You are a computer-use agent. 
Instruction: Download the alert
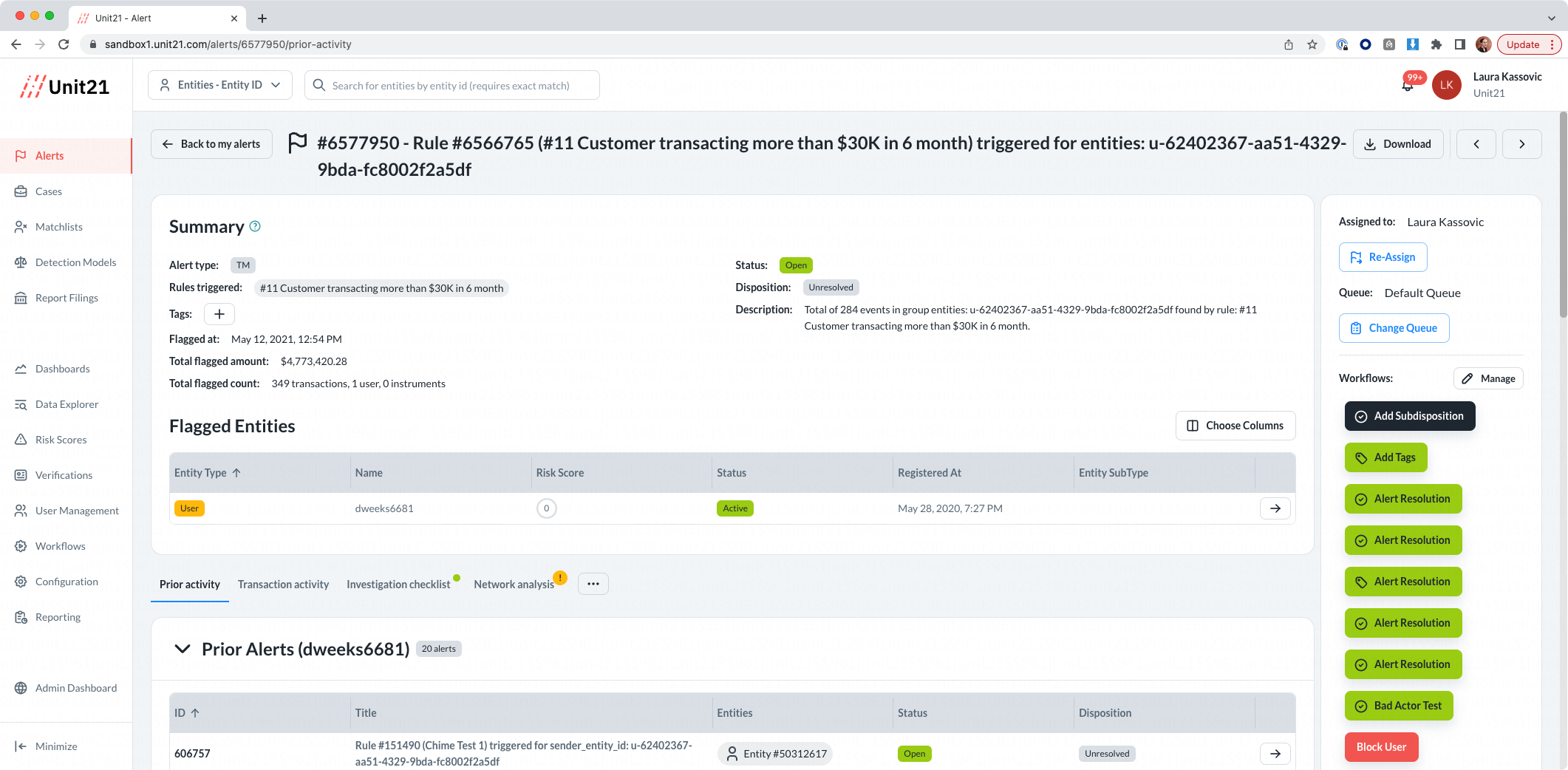pyautogui.click(x=1398, y=144)
